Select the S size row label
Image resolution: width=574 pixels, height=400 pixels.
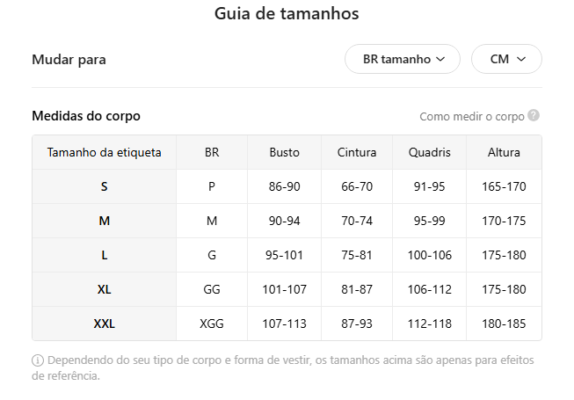pyautogui.click(x=104, y=187)
